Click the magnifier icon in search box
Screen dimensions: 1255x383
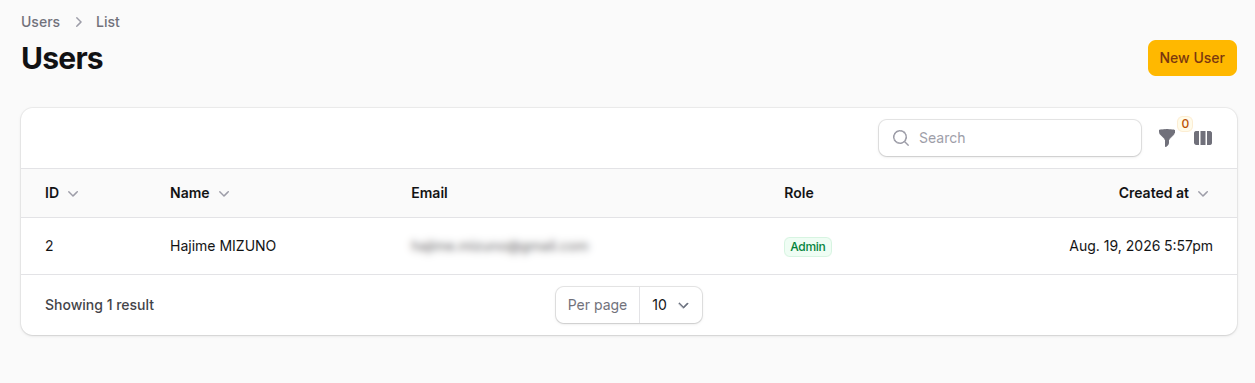pos(900,138)
